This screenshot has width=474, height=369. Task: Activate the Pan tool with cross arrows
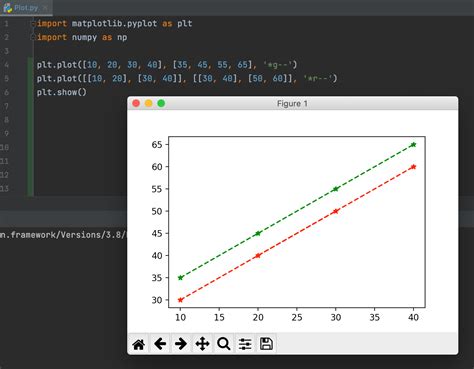[202, 344]
